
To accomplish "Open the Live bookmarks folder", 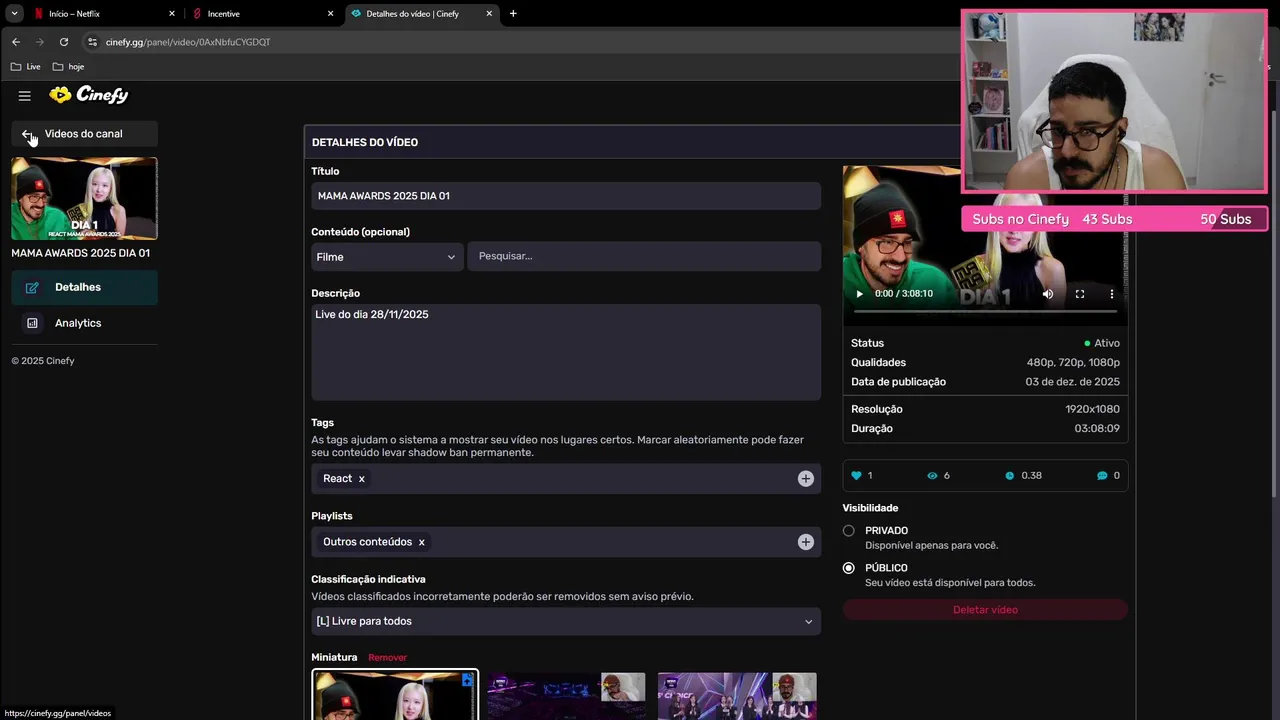I will click(x=26, y=67).
